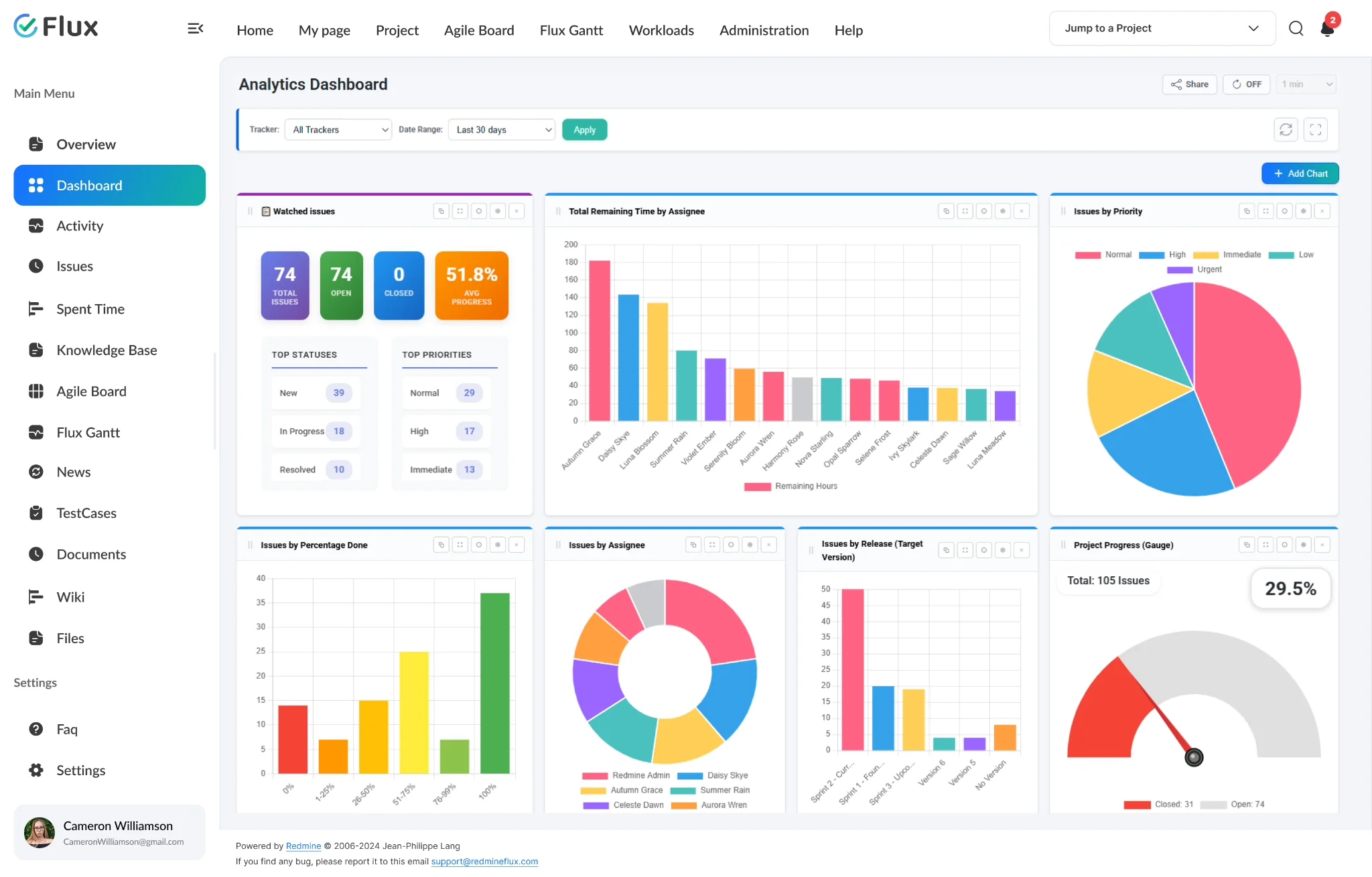This screenshot has height=877, width=1372.
Task: Open settings gear of Issues by Release chart
Action: point(1002,550)
